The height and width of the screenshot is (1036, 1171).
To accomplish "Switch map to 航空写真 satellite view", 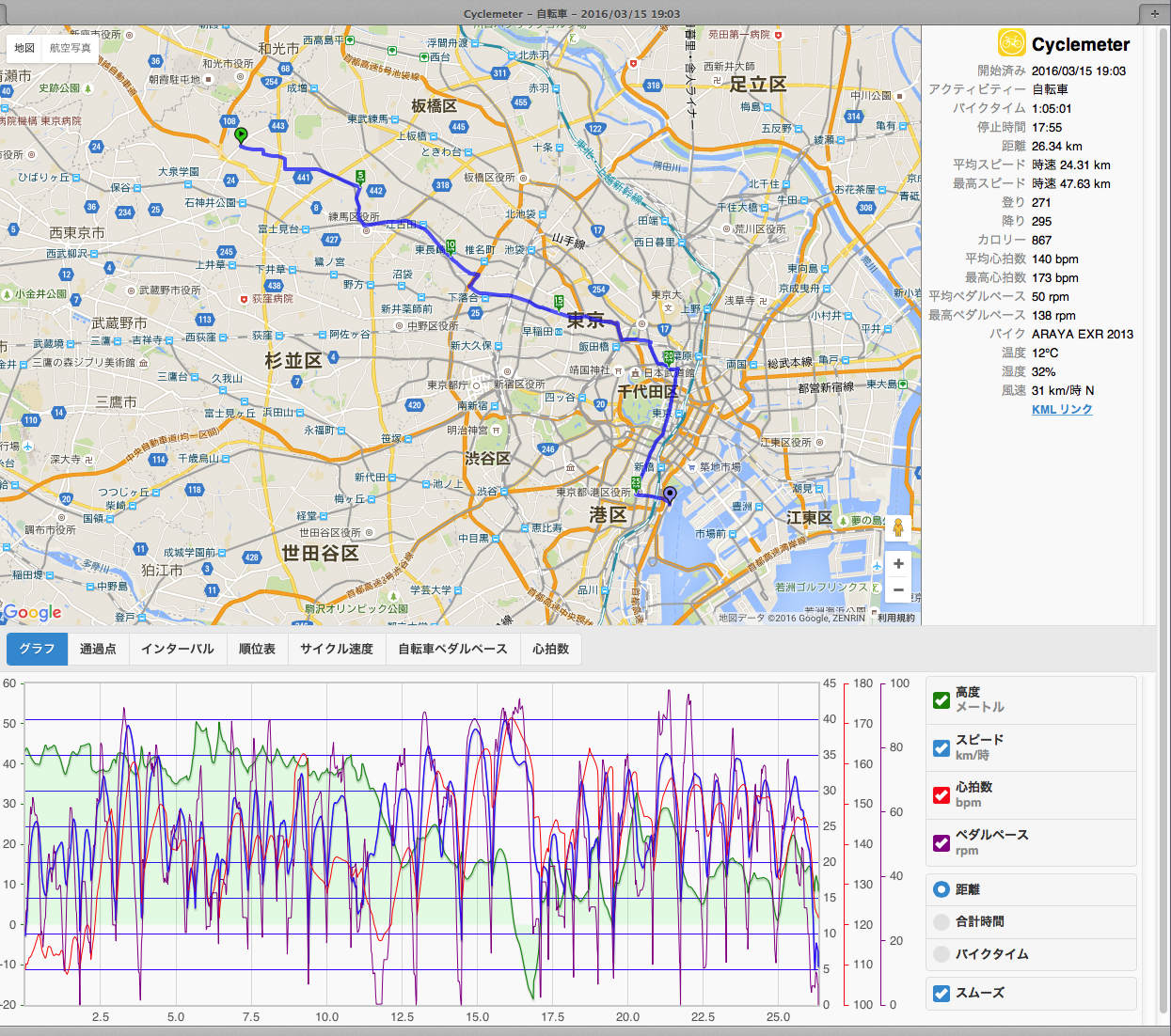I will point(71,48).
